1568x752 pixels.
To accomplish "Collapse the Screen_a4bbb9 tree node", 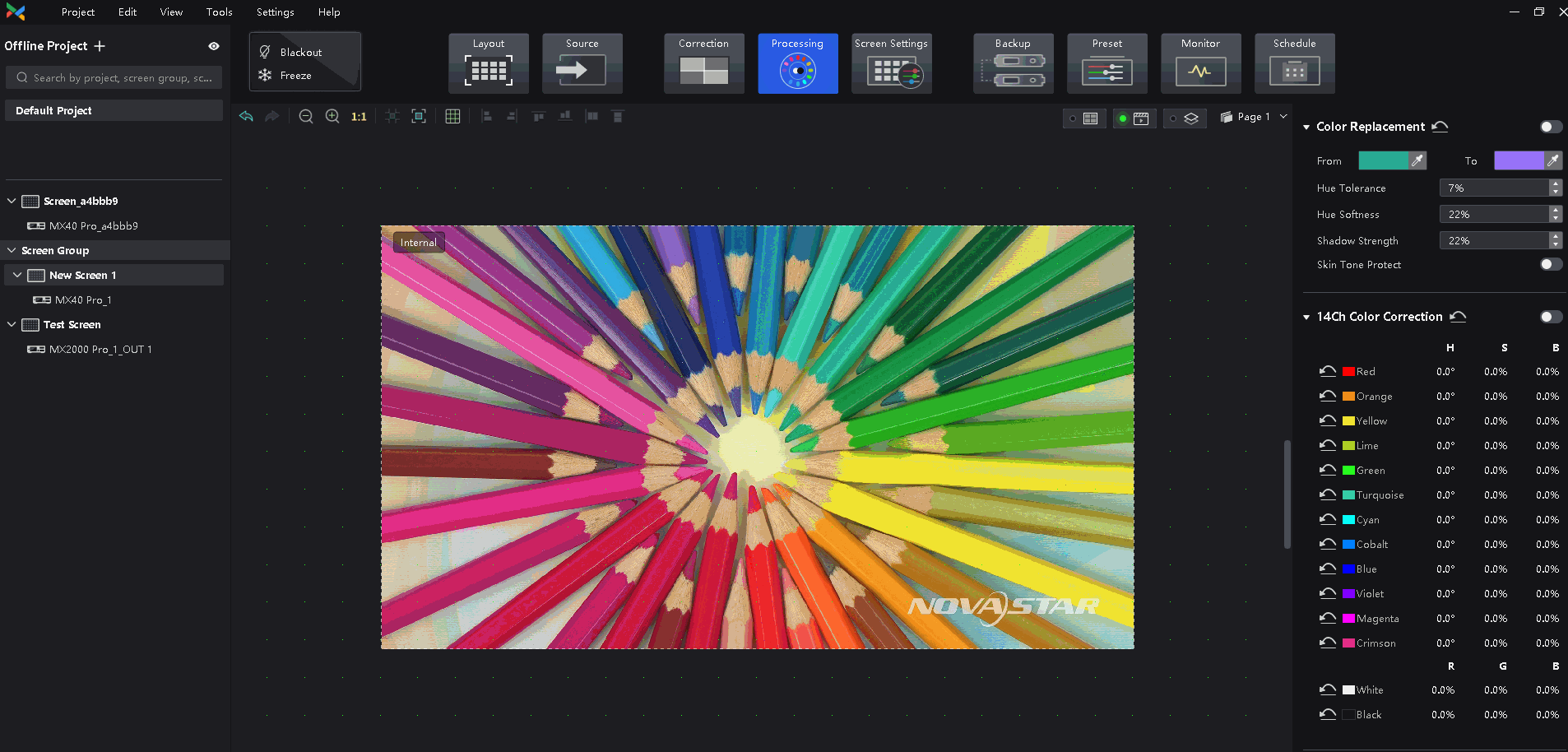I will point(12,201).
